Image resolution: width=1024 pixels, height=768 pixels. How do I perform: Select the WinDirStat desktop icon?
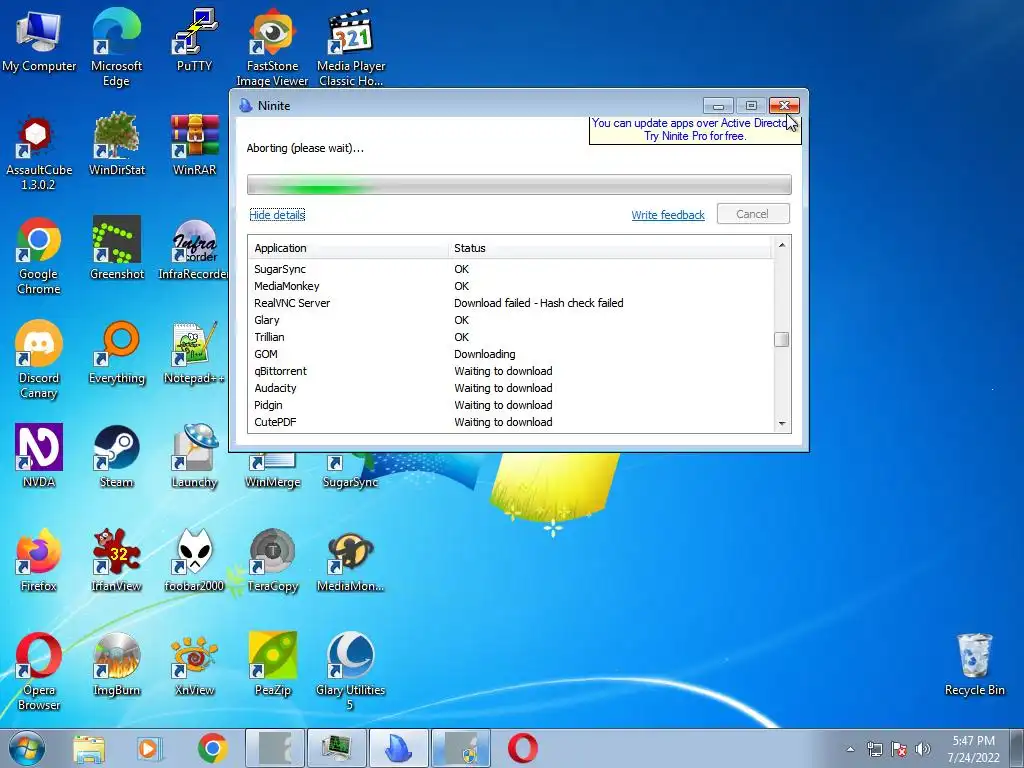click(x=116, y=144)
